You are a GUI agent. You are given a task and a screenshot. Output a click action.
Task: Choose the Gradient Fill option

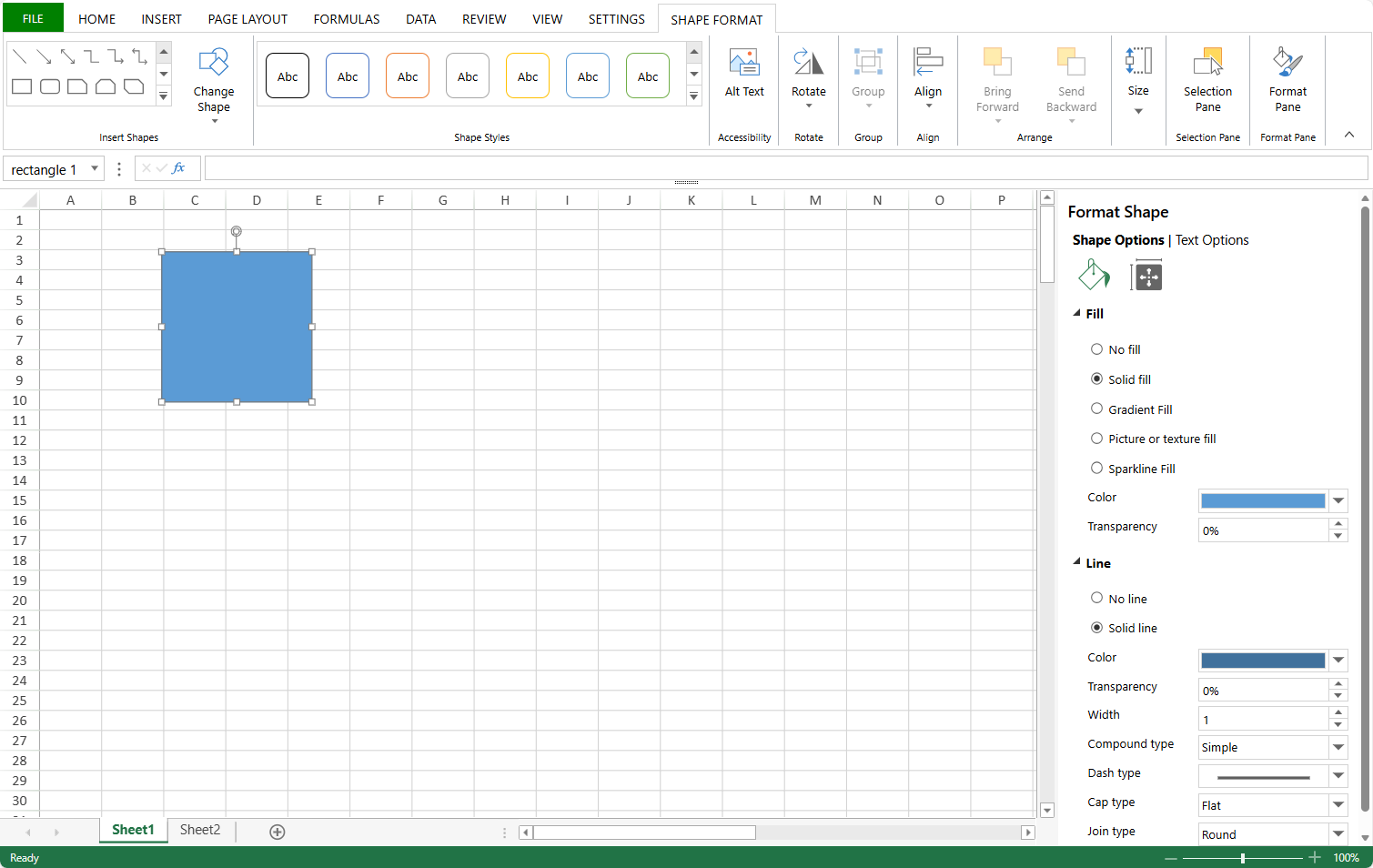pos(1096,409)
